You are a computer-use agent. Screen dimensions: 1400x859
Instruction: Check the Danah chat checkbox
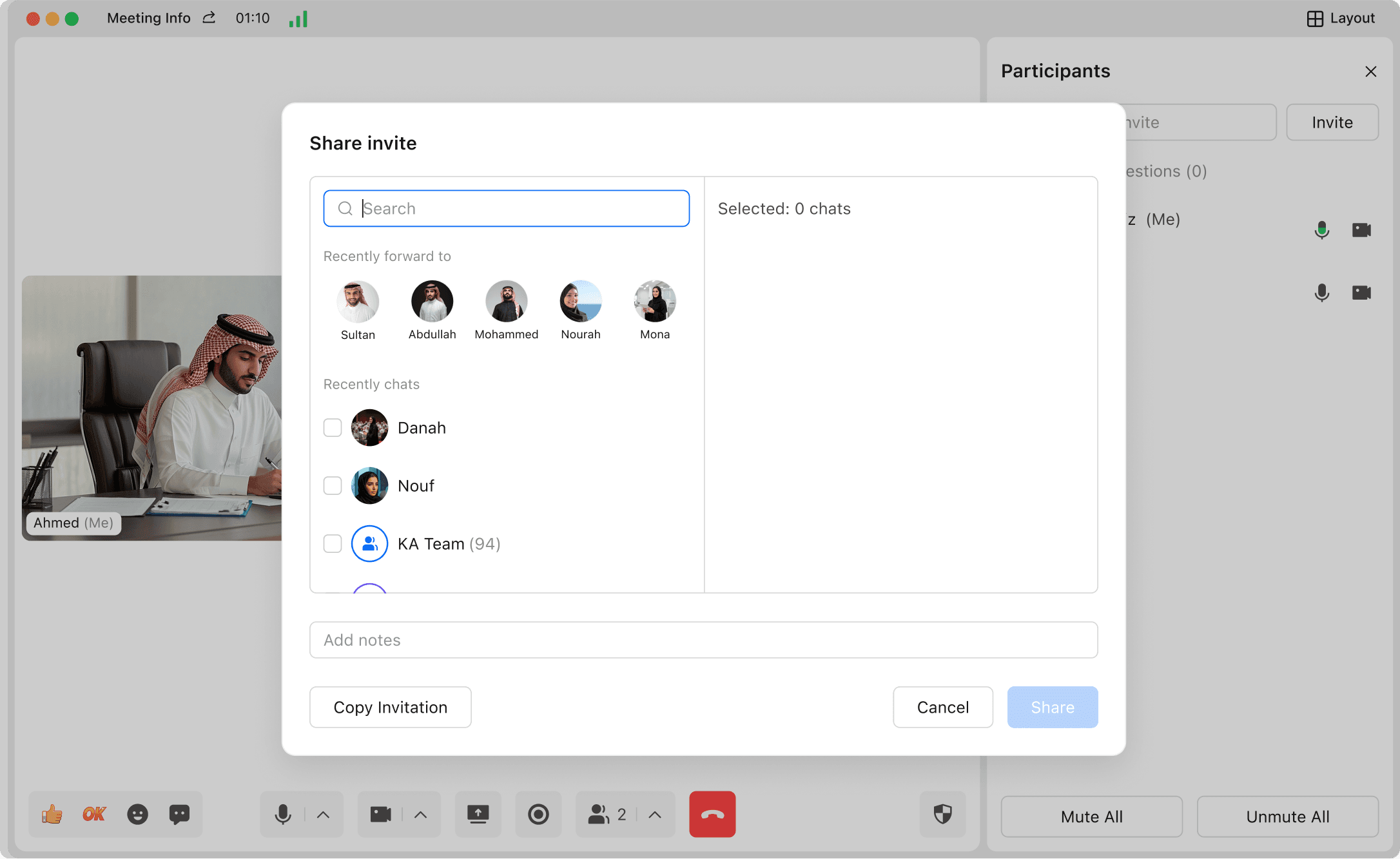point(333,428)
